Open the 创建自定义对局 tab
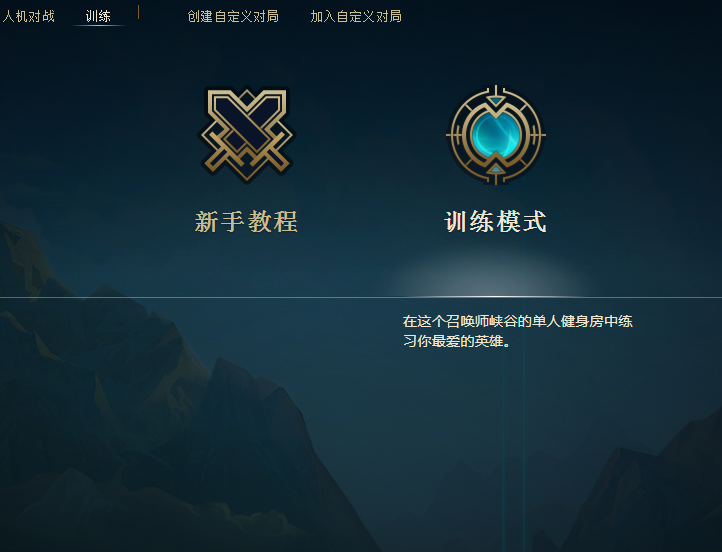Viewport: 722px width, 552px height. click(233, 16)
